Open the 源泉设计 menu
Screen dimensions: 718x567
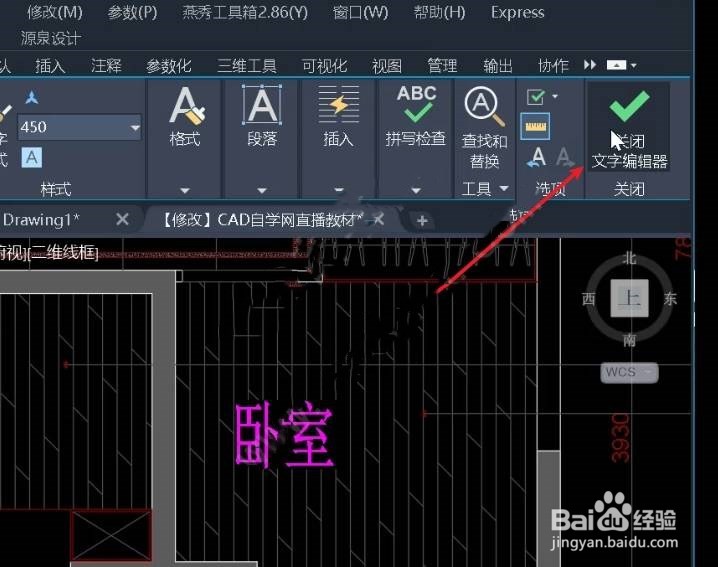(50, 38)
